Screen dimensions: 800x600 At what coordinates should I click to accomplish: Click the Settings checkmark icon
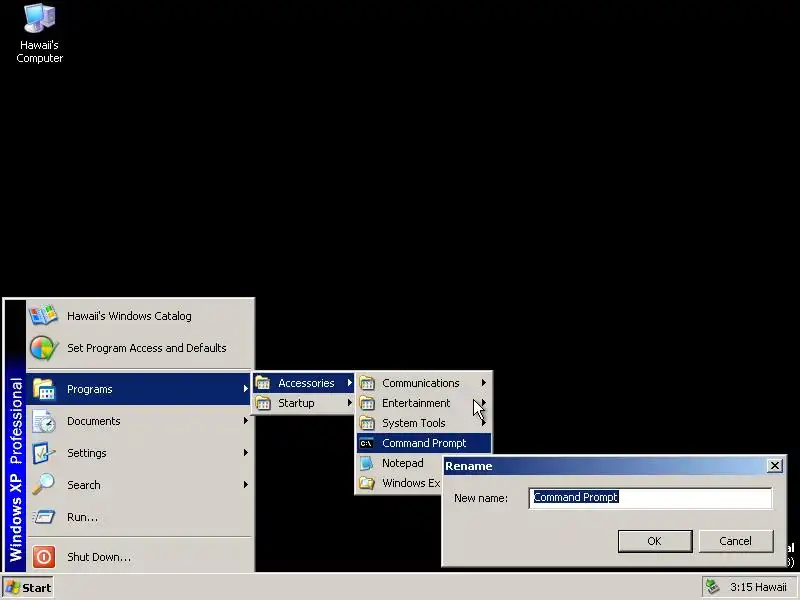click(x=43, y=453)
